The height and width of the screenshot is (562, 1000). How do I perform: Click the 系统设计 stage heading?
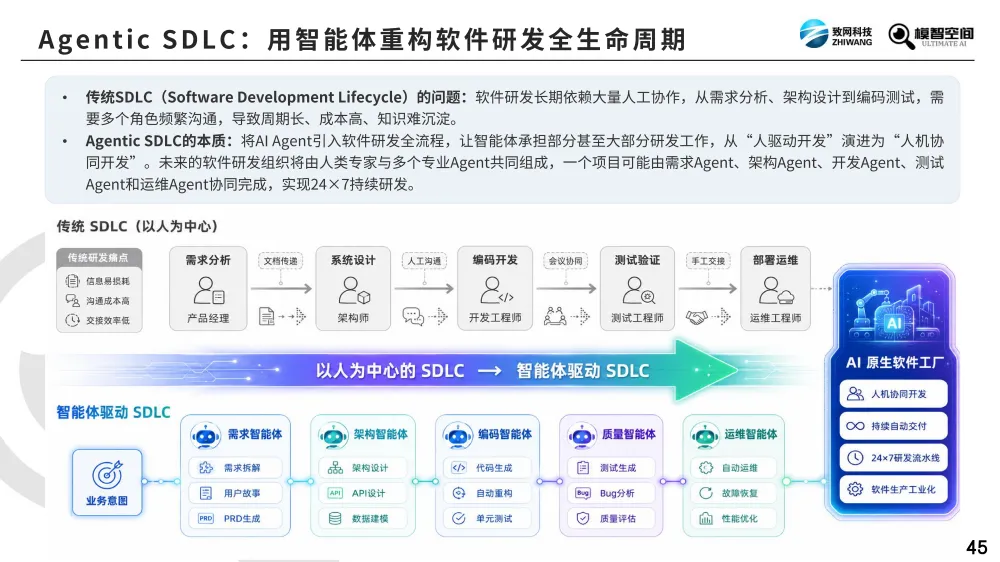(x=353, y=260)
